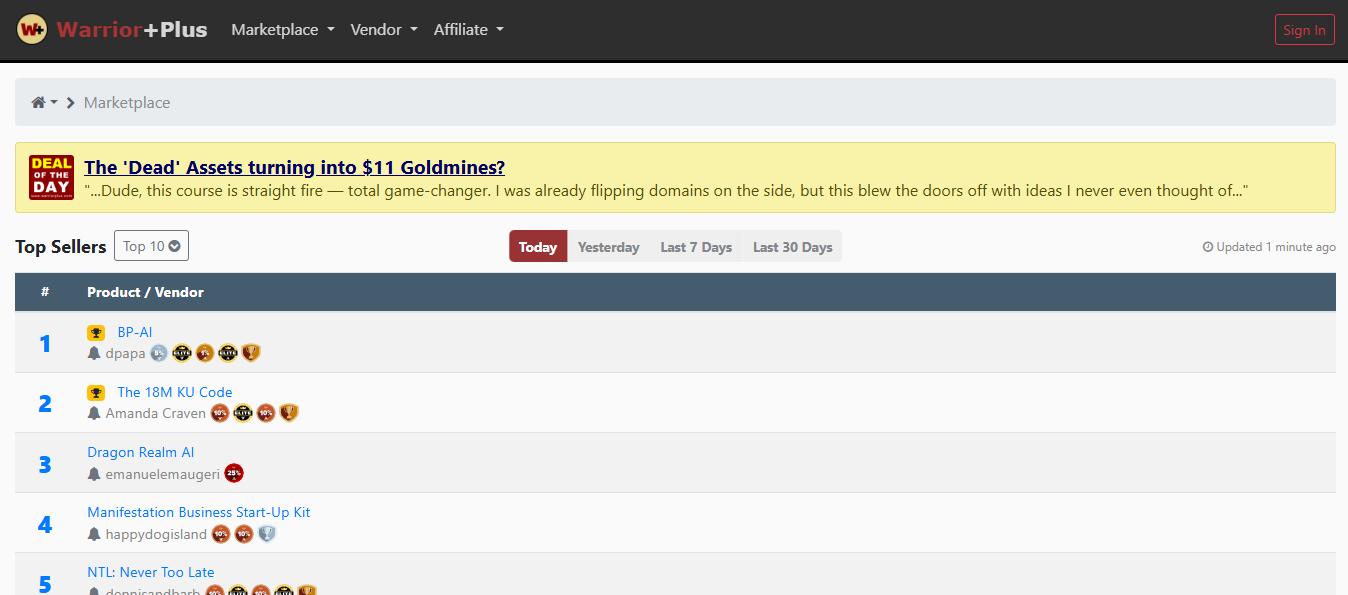This screenshot has height=595, width=1348.
Task: Open The 18M KU Code product link
Action: [x=175, y=392]
